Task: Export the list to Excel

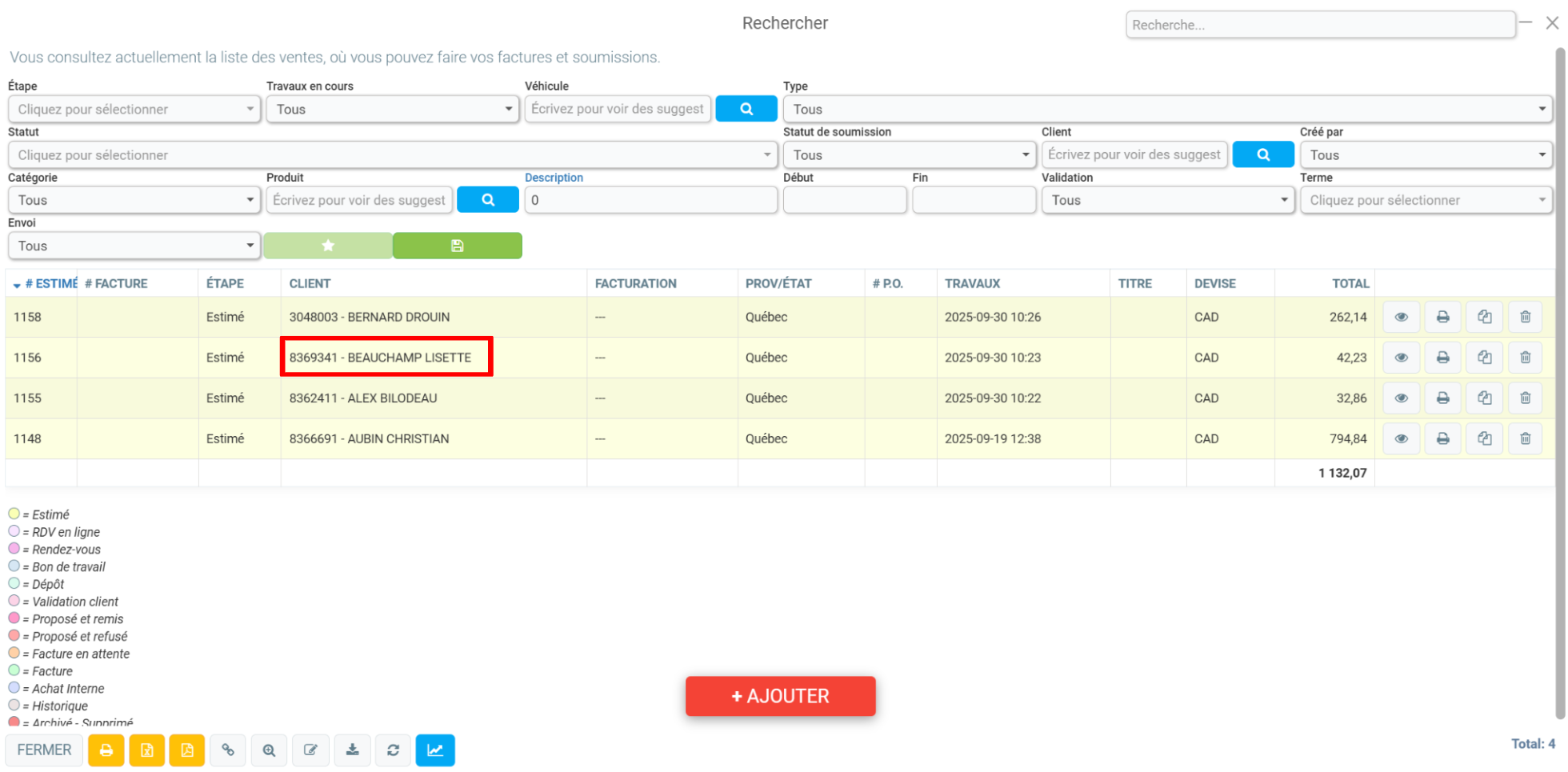Action: [146, 750]
